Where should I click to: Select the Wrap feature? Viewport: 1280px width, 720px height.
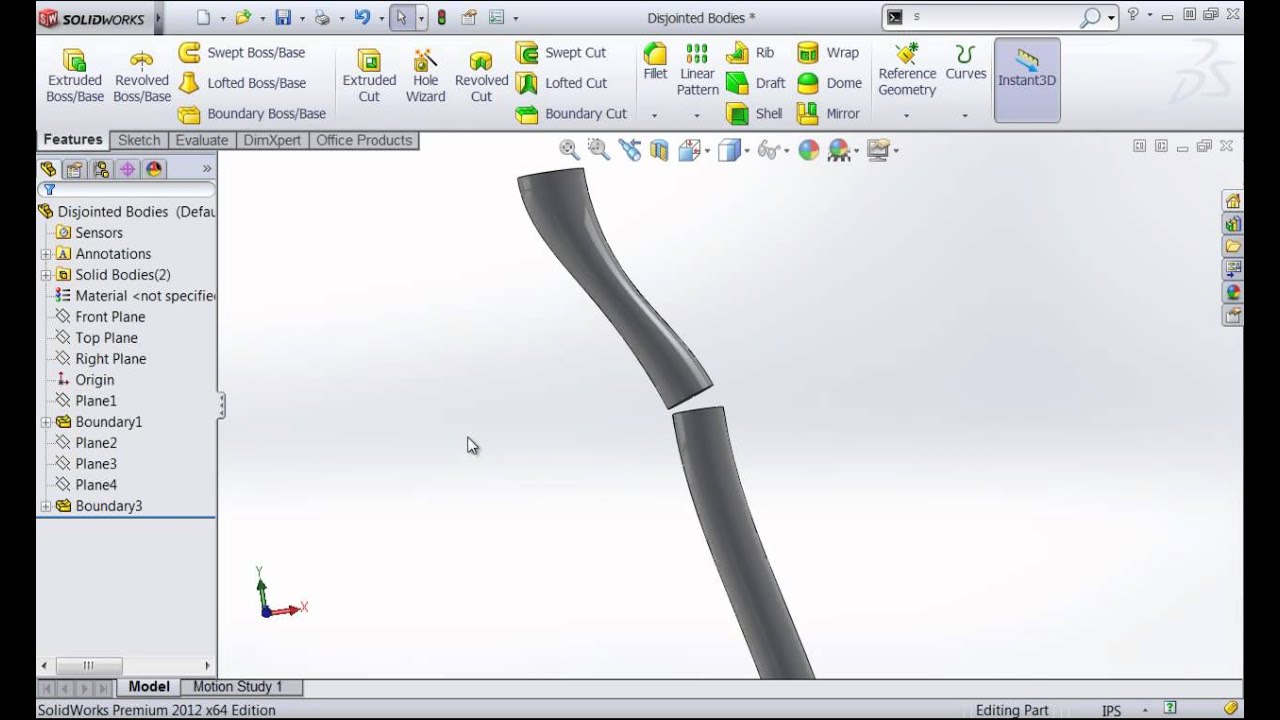[828, 52]
